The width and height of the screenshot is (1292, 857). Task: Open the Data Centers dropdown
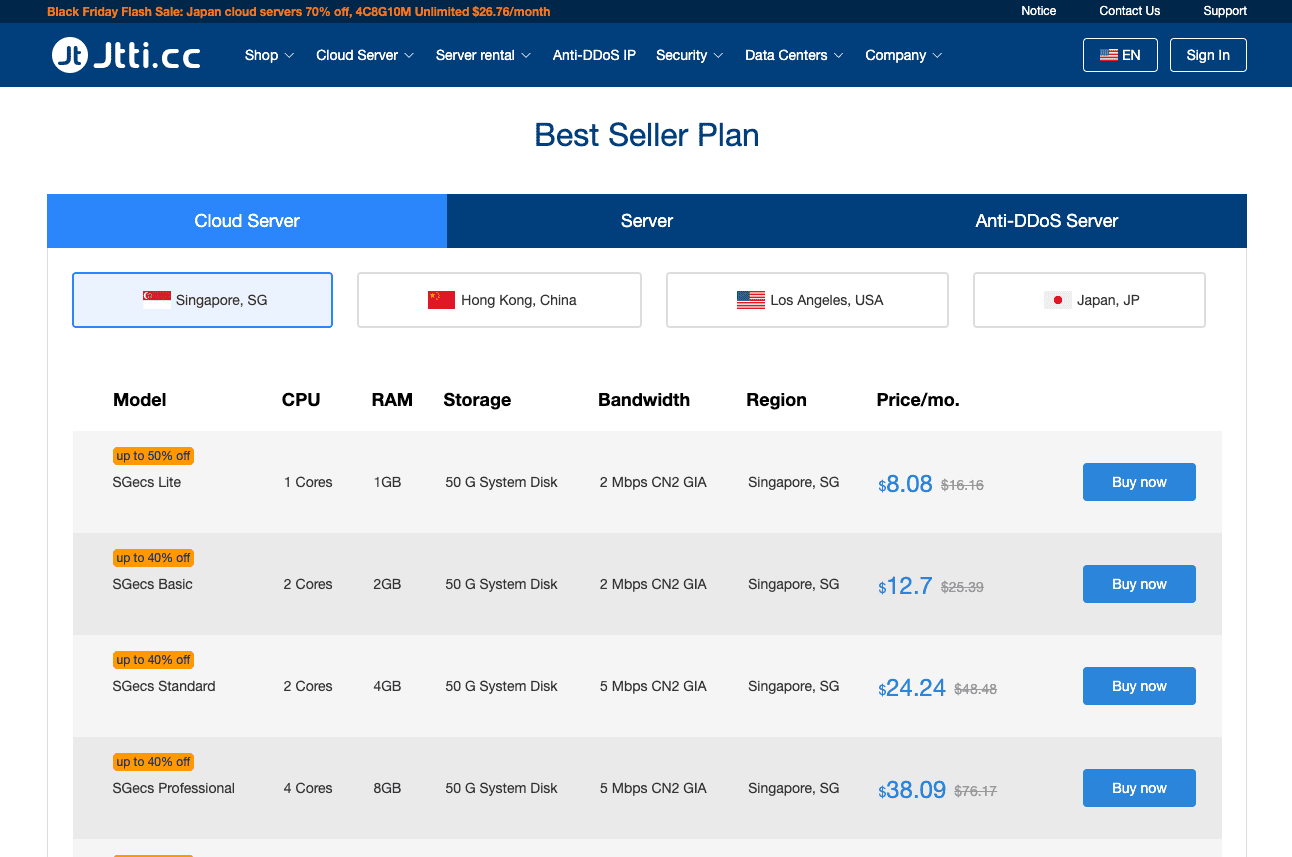[x=794, y=55]
